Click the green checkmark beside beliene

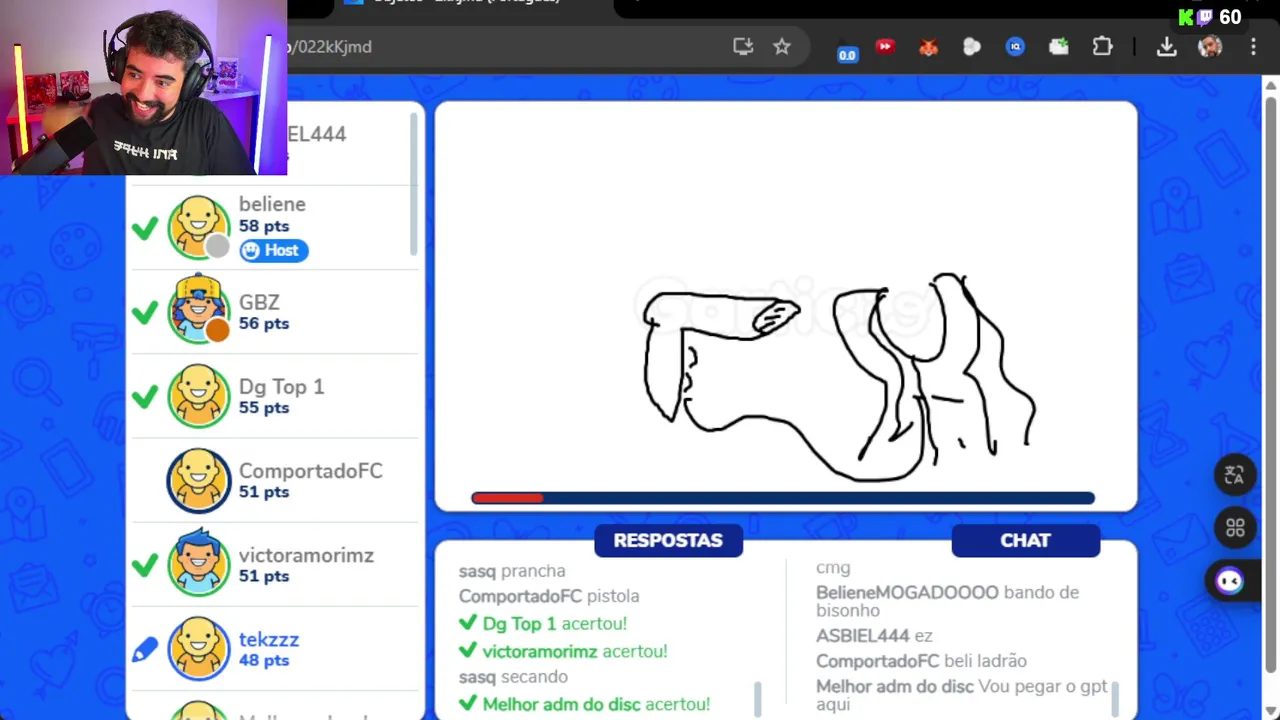145,229
